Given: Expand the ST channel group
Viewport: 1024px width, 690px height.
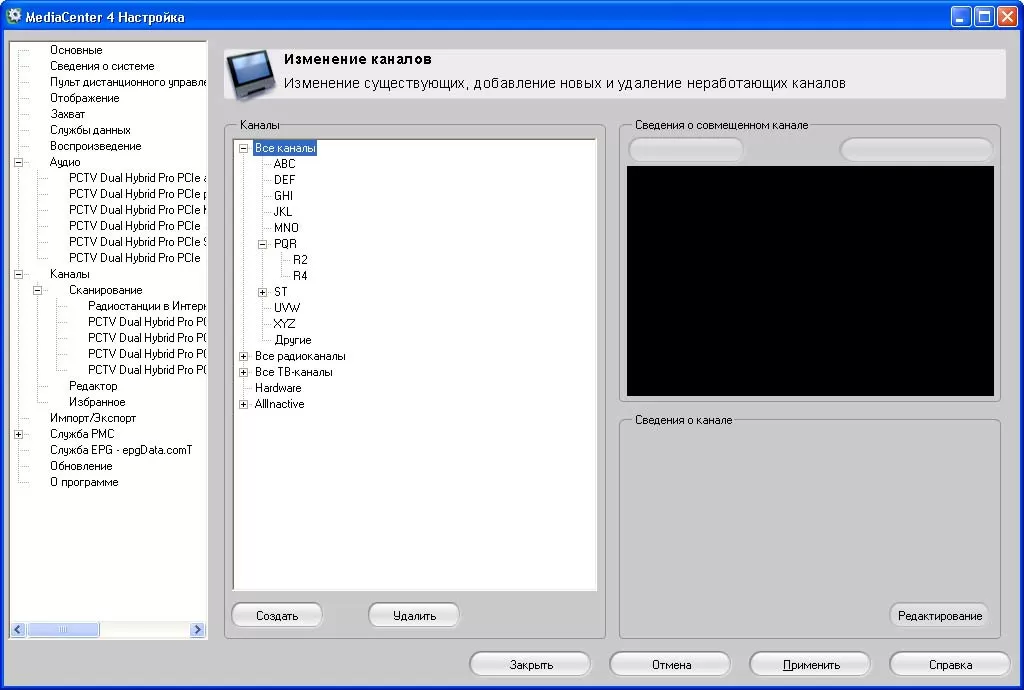Looking at the screenshot, I should coord(262,292).
